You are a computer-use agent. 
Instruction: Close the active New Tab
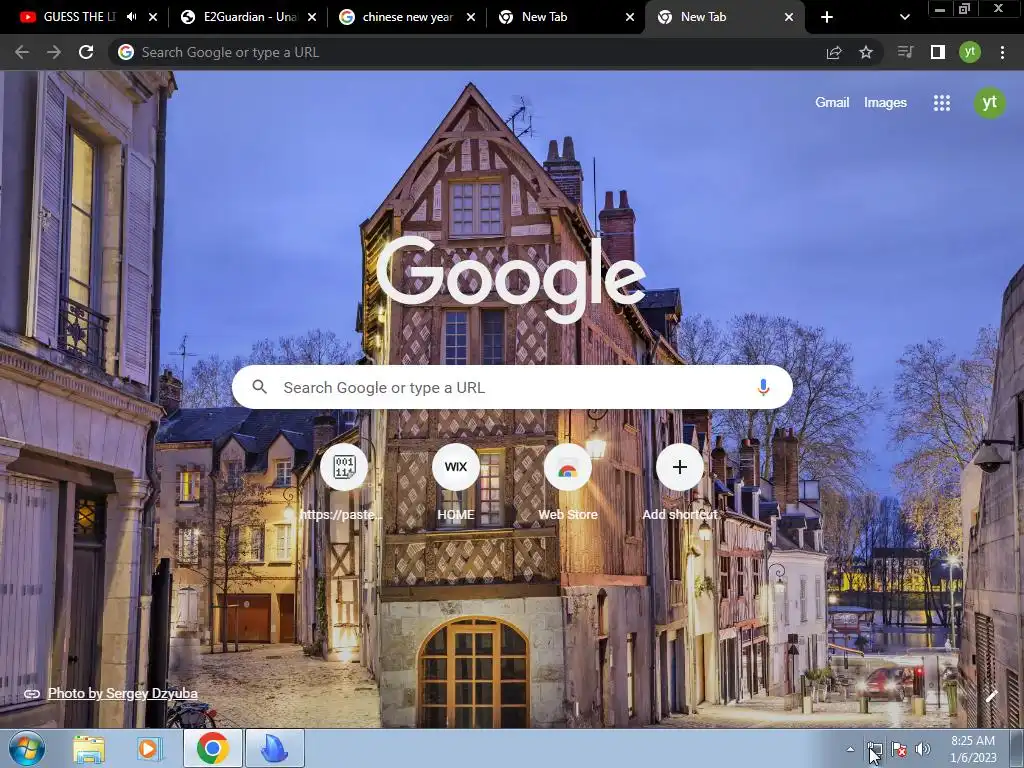click(x=789, y=17)
